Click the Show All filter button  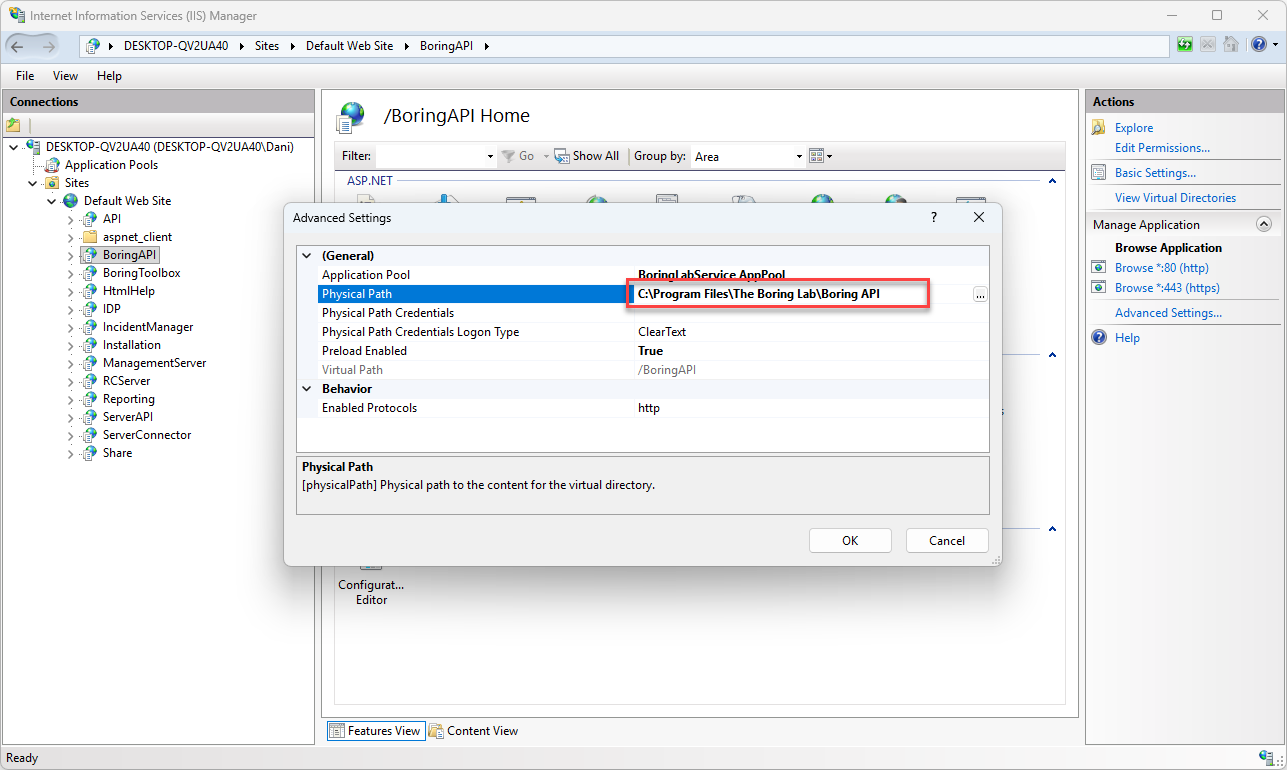587,156
